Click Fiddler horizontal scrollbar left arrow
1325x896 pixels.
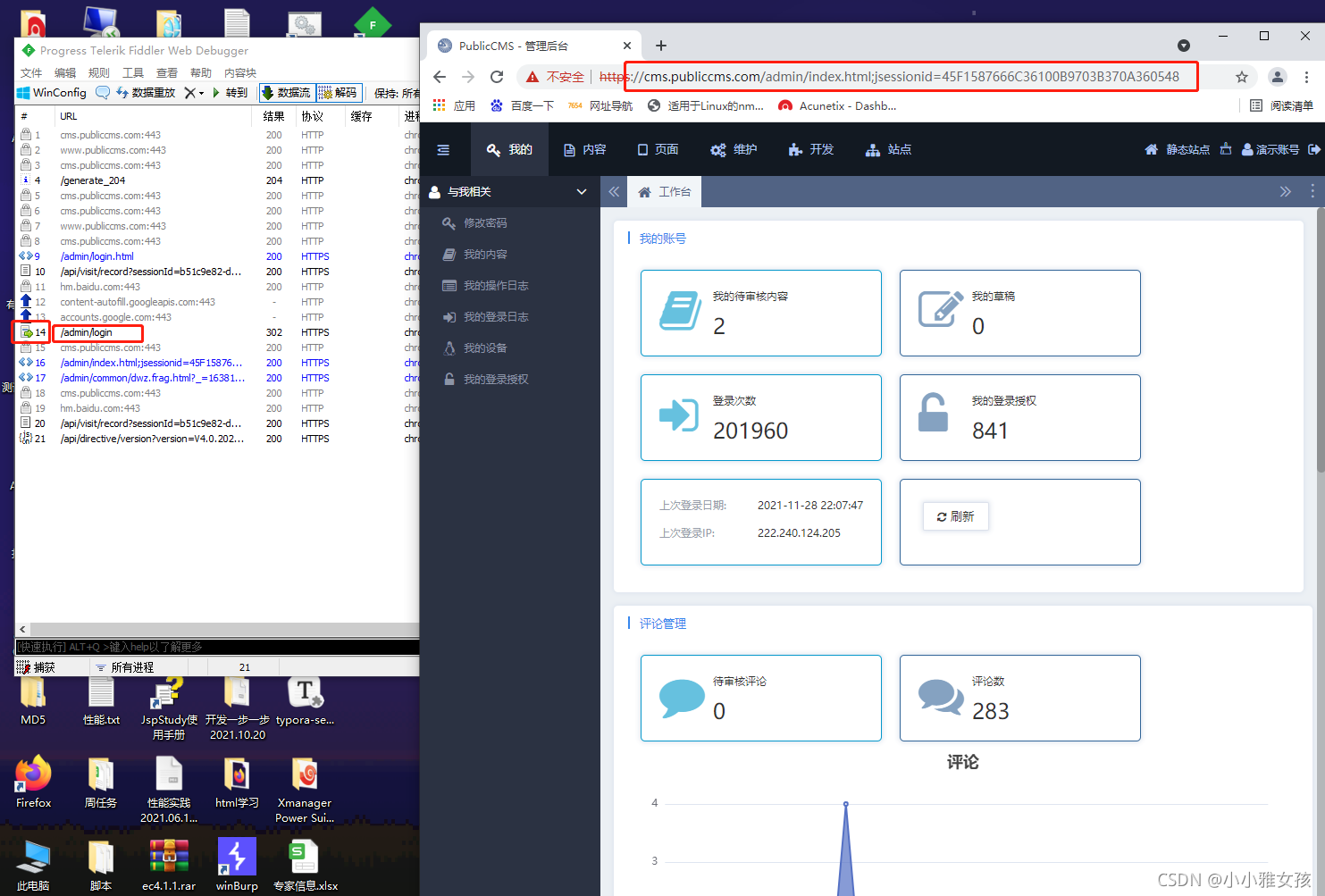pyautogui.click(x=22, y=629)
